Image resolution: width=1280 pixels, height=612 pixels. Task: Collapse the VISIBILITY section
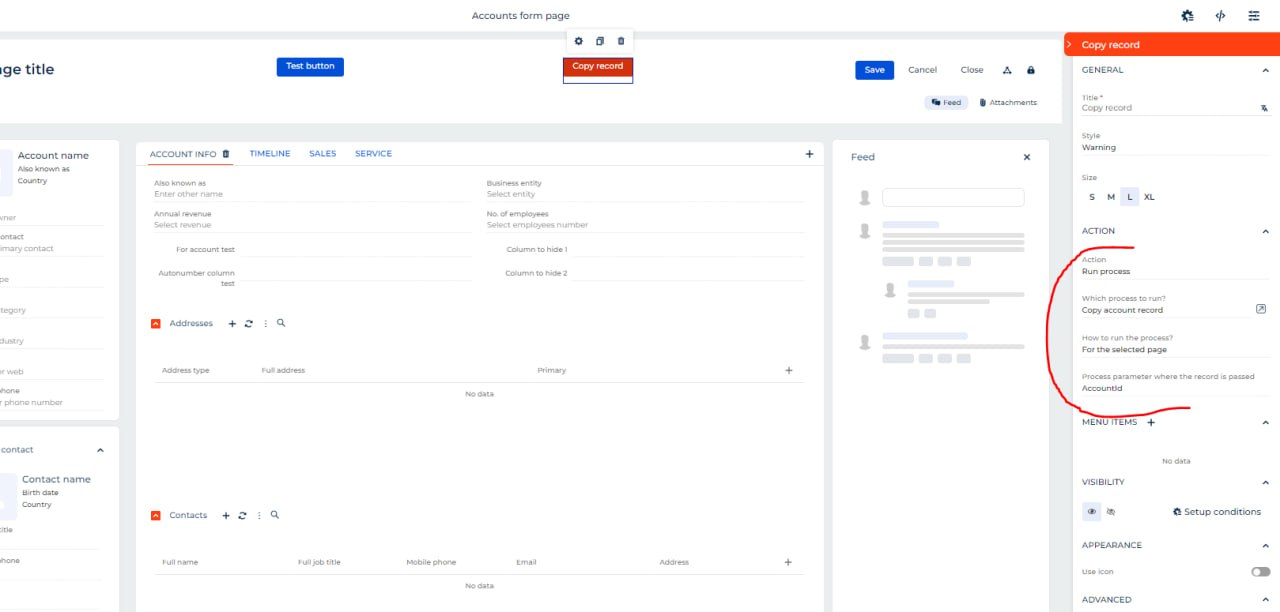[x=1265, y=482]
